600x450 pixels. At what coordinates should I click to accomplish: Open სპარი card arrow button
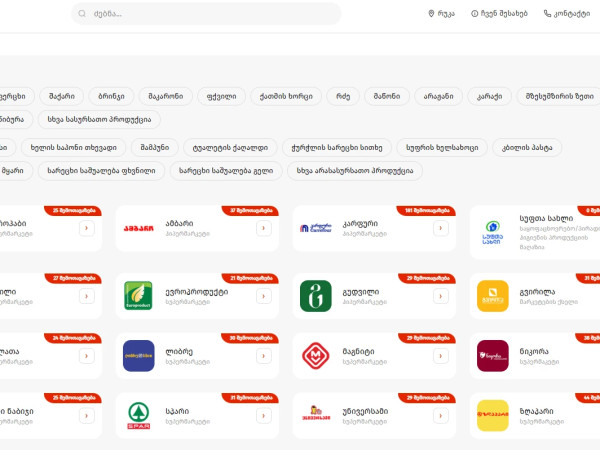tap(264, 416)
